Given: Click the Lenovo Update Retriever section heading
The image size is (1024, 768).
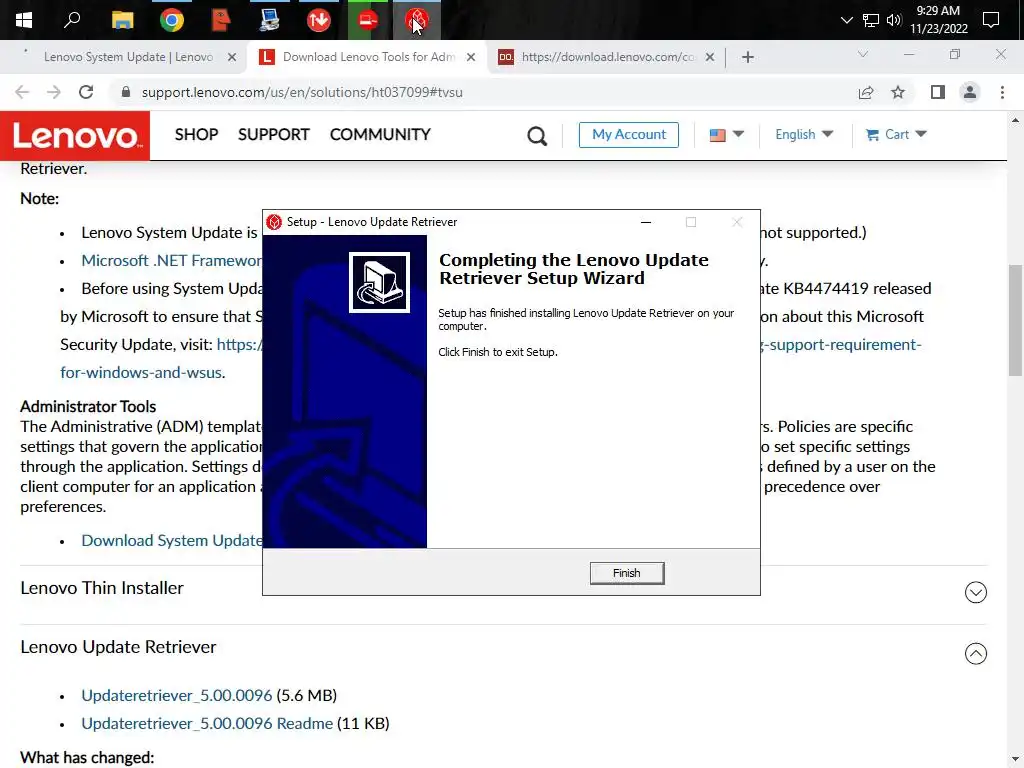Looking at the screenshot, I should coord(118,647).
